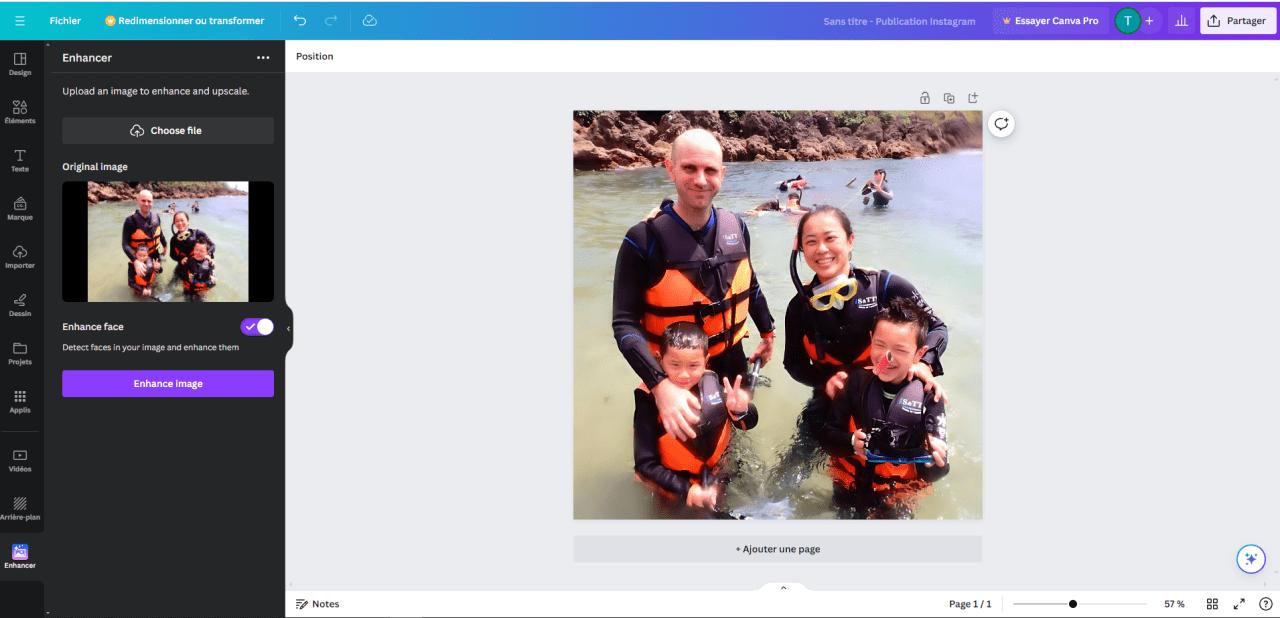Screen dimensions: 1280x618
Task: Click Ajouter une page button
Action: point(777,549)
